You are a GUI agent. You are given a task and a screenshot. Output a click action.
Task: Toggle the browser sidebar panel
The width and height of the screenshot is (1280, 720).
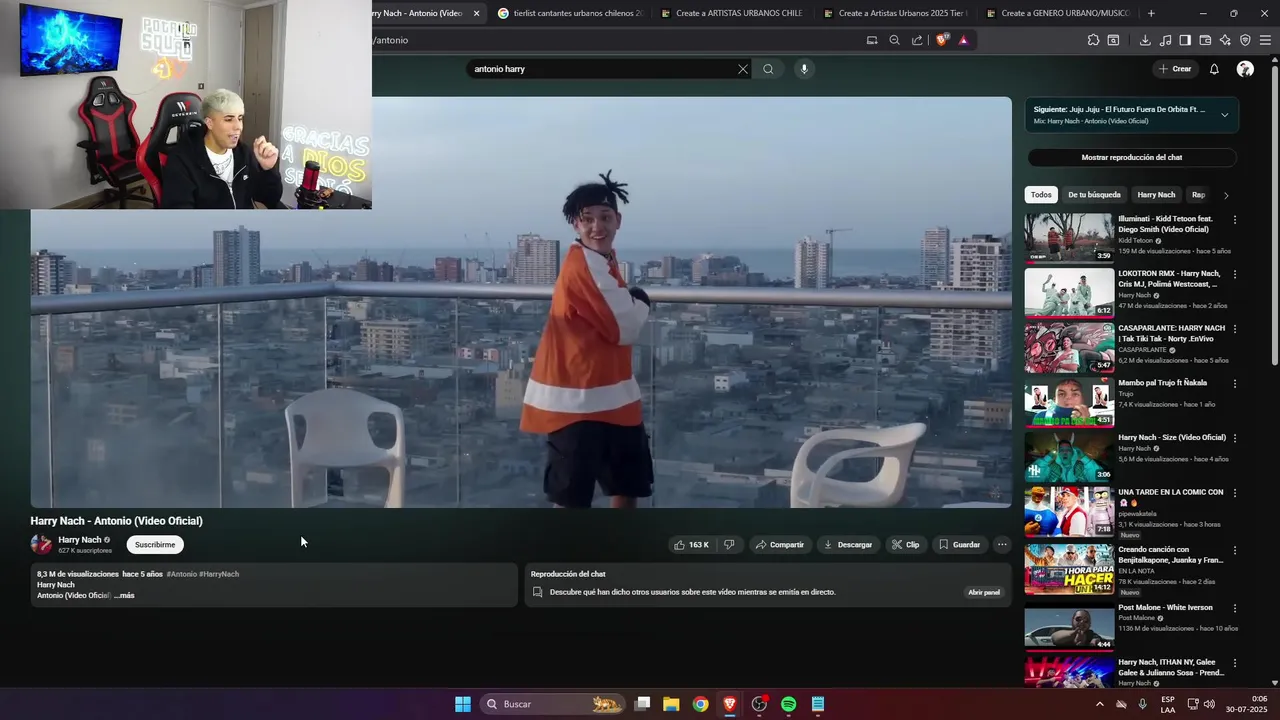(x=1185, y=40)
